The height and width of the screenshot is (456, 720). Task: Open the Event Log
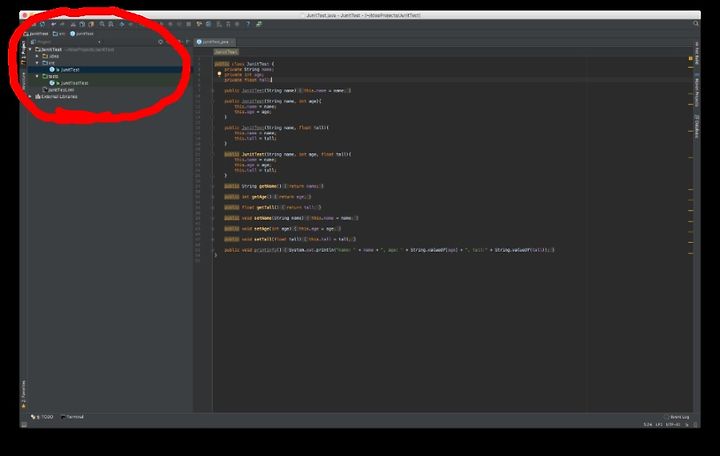(676, 417)
